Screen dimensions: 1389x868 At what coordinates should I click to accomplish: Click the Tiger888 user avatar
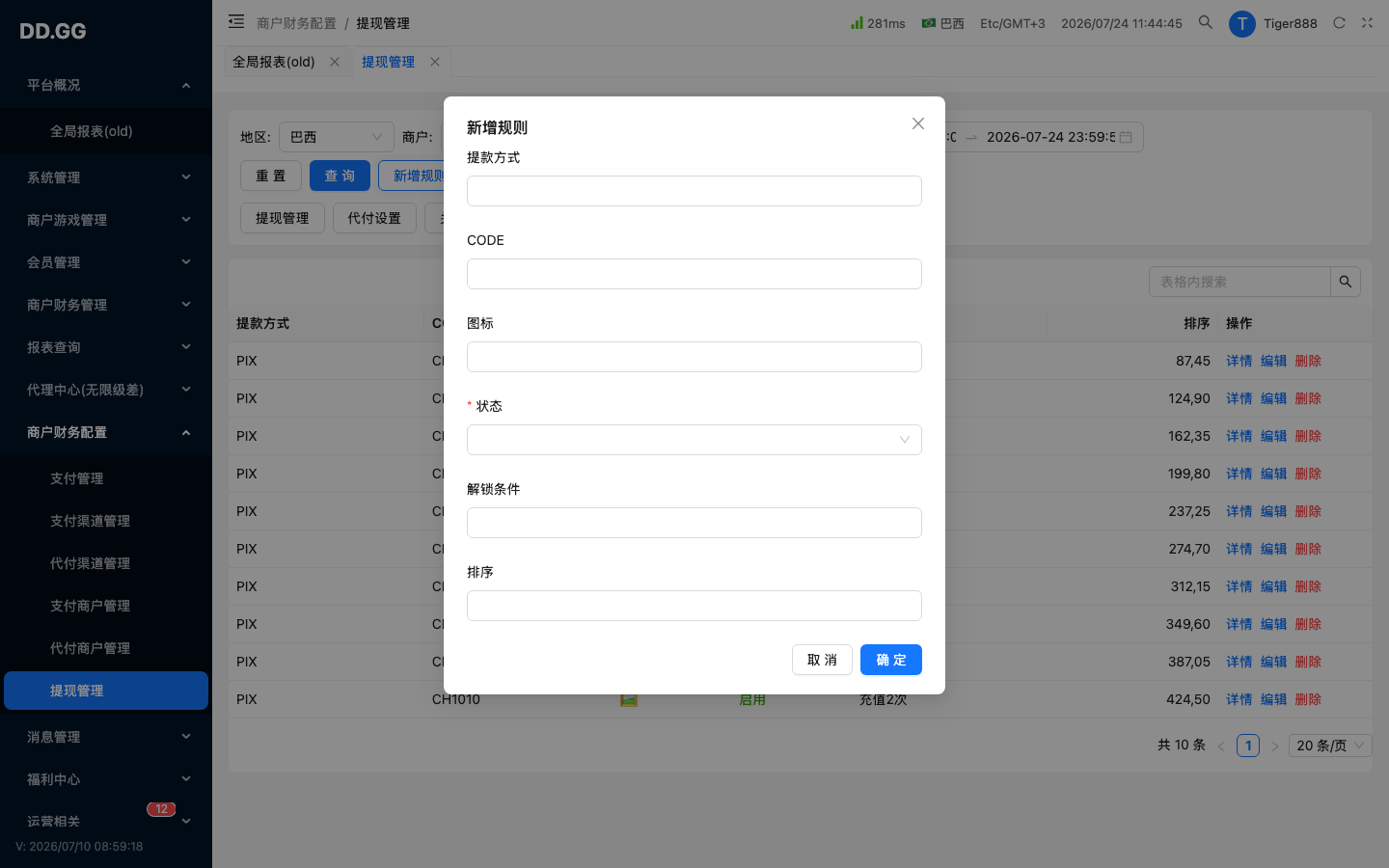click(x=1241, y=24)
